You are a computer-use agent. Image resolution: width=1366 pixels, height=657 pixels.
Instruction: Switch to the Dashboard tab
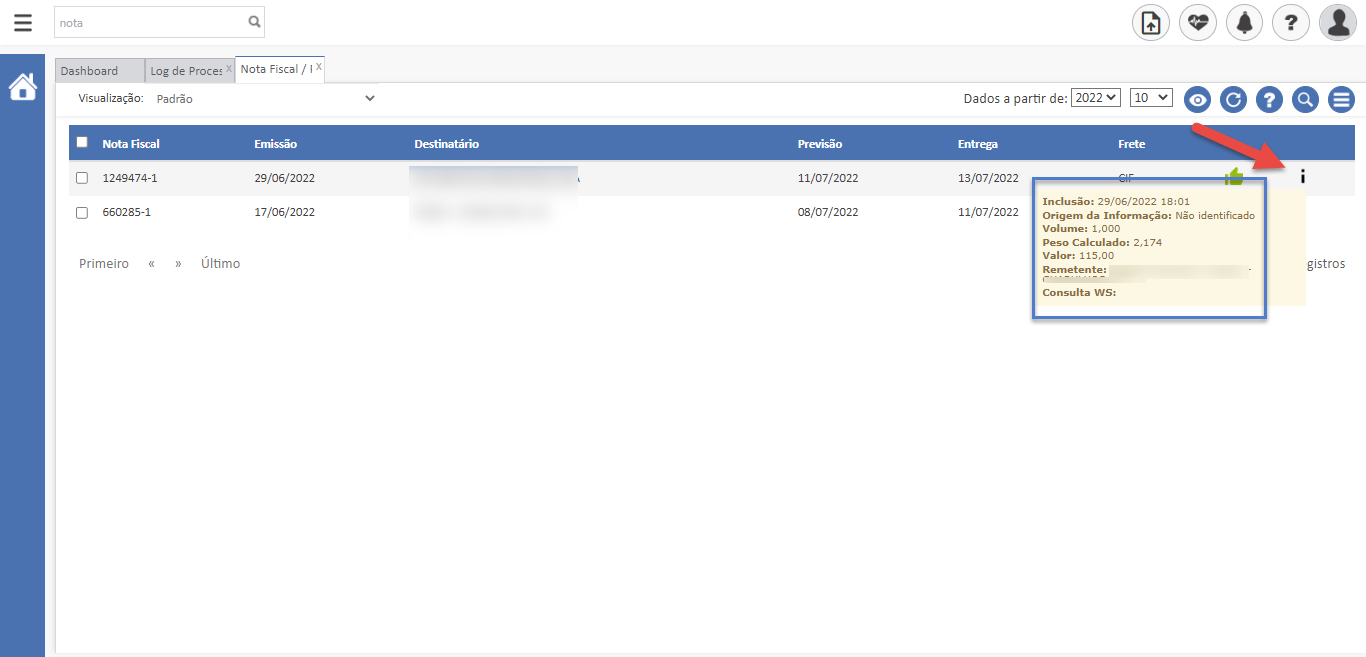click(90, 71)
